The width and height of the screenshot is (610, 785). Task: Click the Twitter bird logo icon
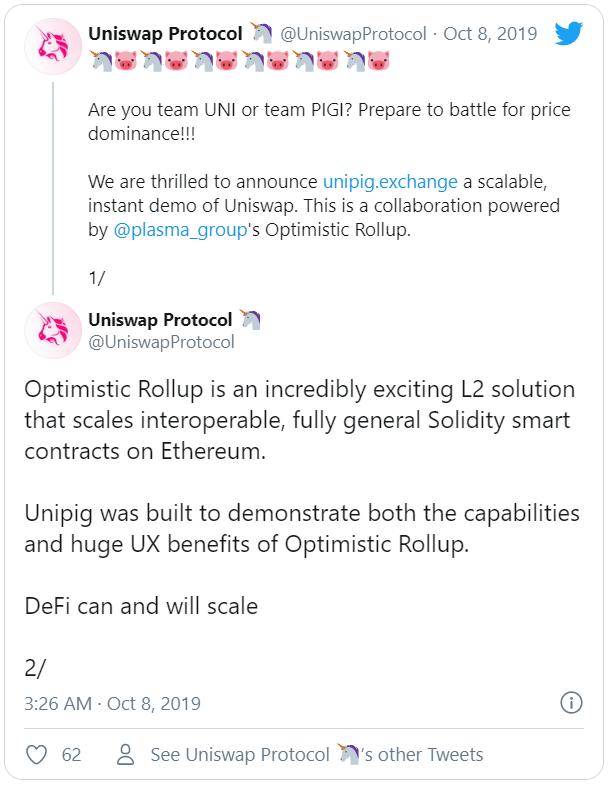(568, 33)
